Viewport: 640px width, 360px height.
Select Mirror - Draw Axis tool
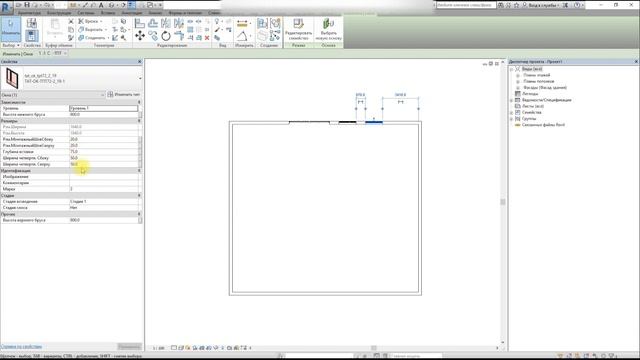(x=179, y=23)
